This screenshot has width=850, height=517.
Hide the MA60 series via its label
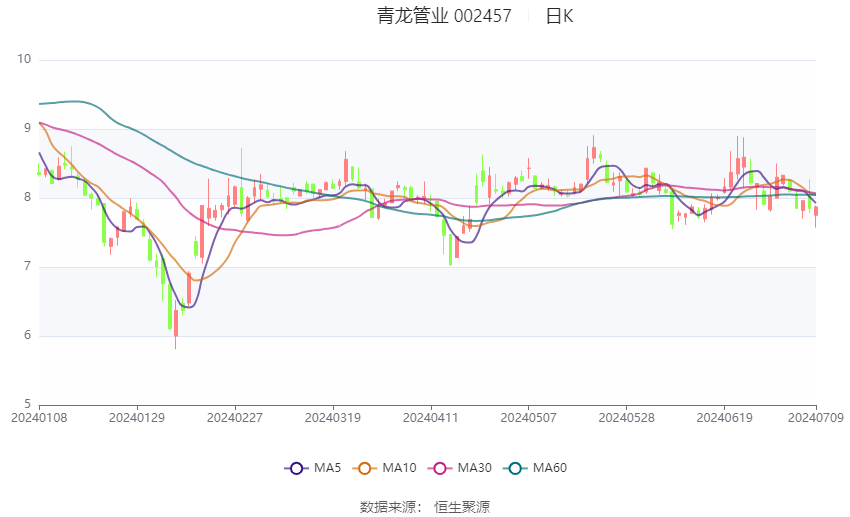coord(550,468)
